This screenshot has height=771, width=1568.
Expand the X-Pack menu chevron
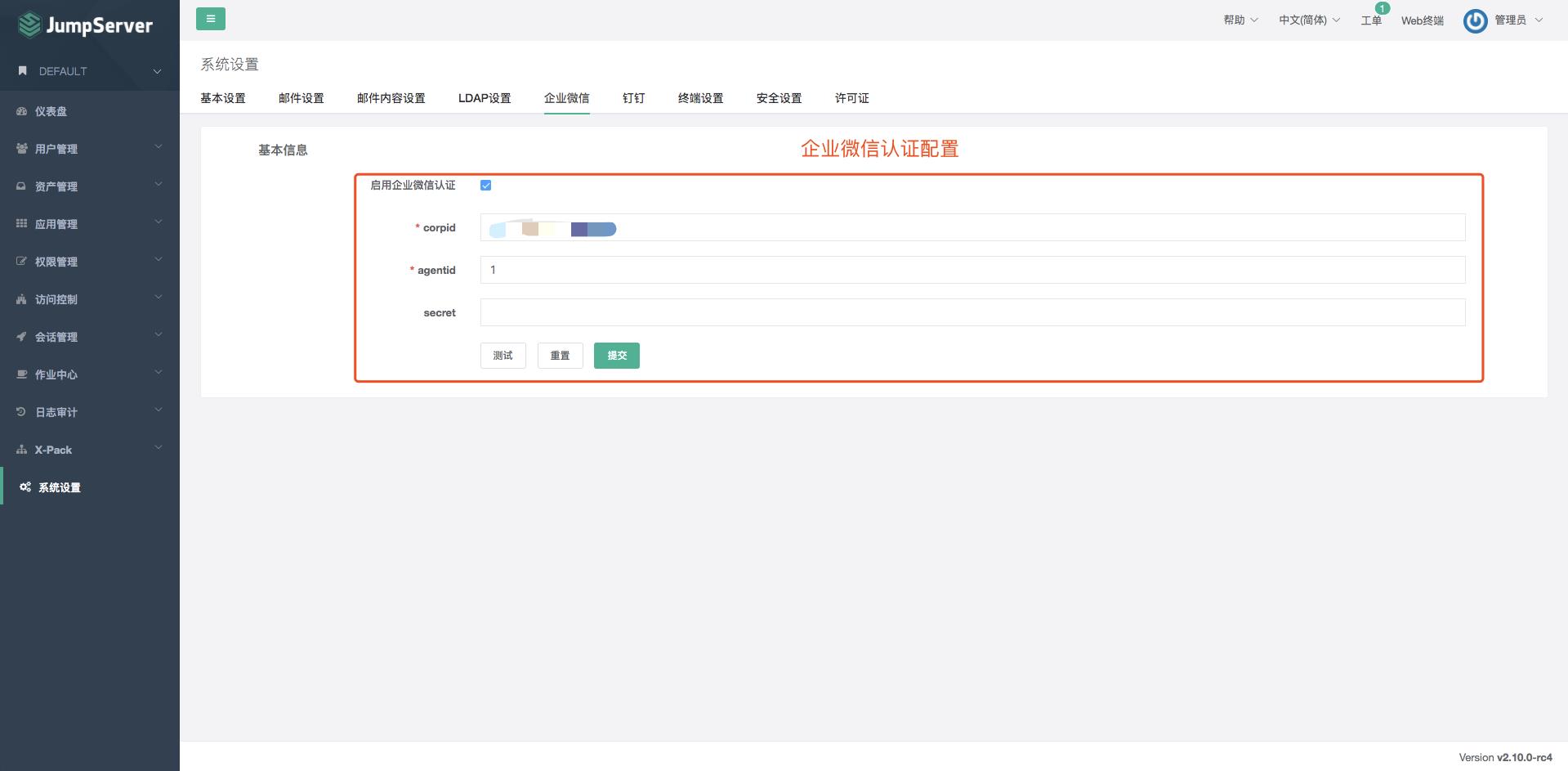pyautogui.click(x=159, y=448)
